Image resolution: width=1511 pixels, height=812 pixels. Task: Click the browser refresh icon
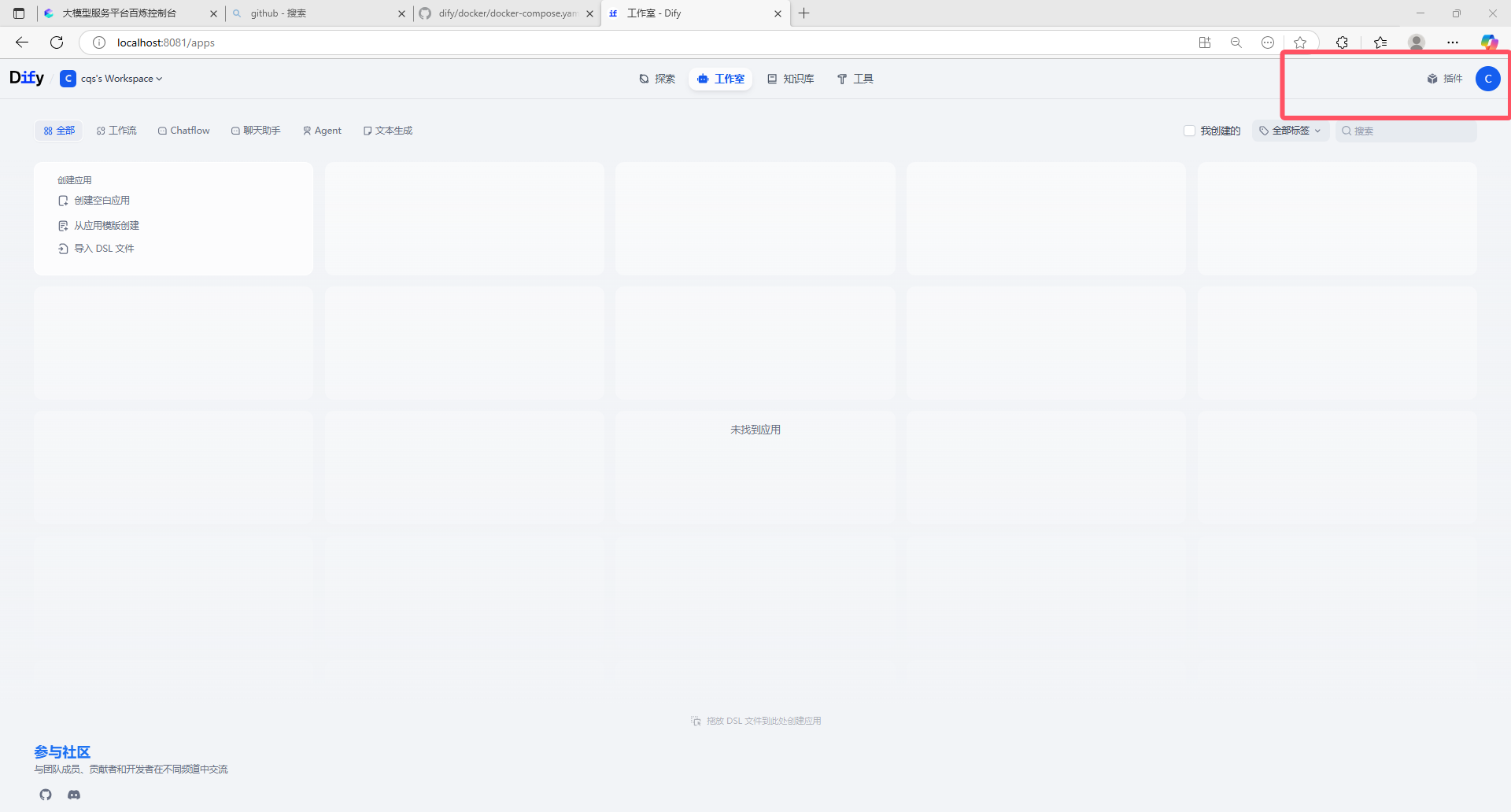coord(57,42)
